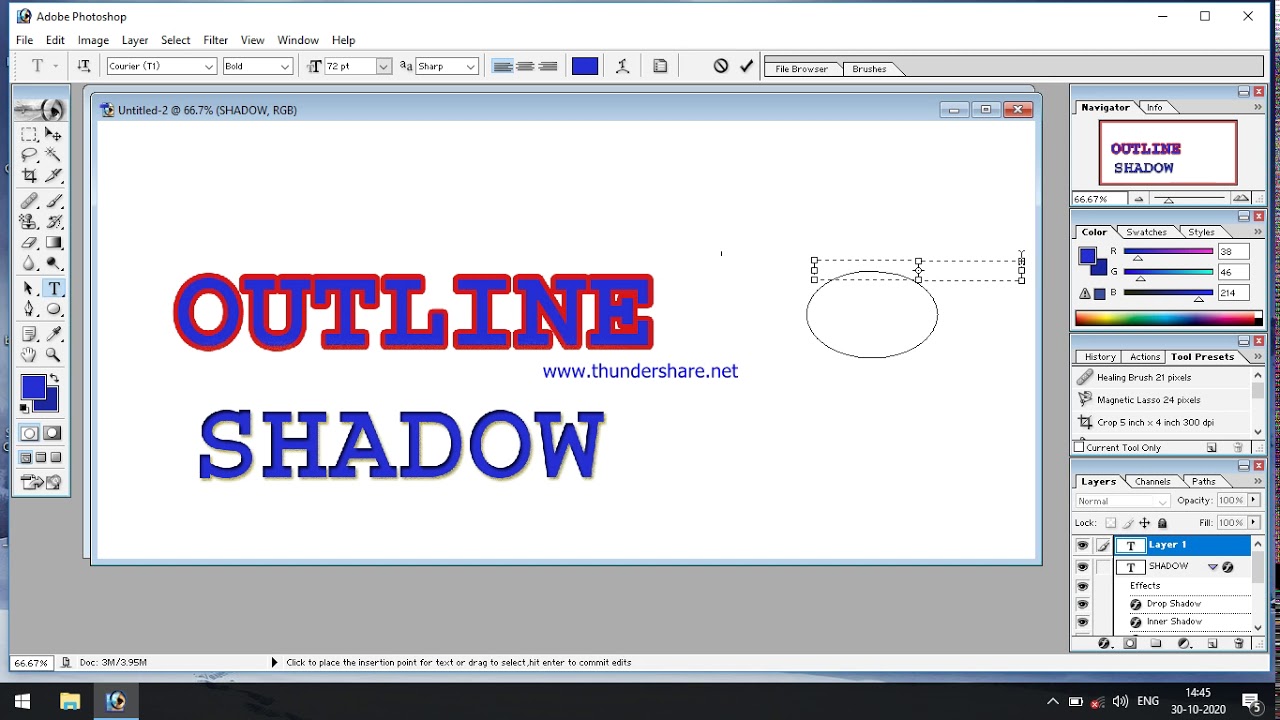1280x720 pixels.
Task: Select the Eyedropper tool
Action: (53, 334)
